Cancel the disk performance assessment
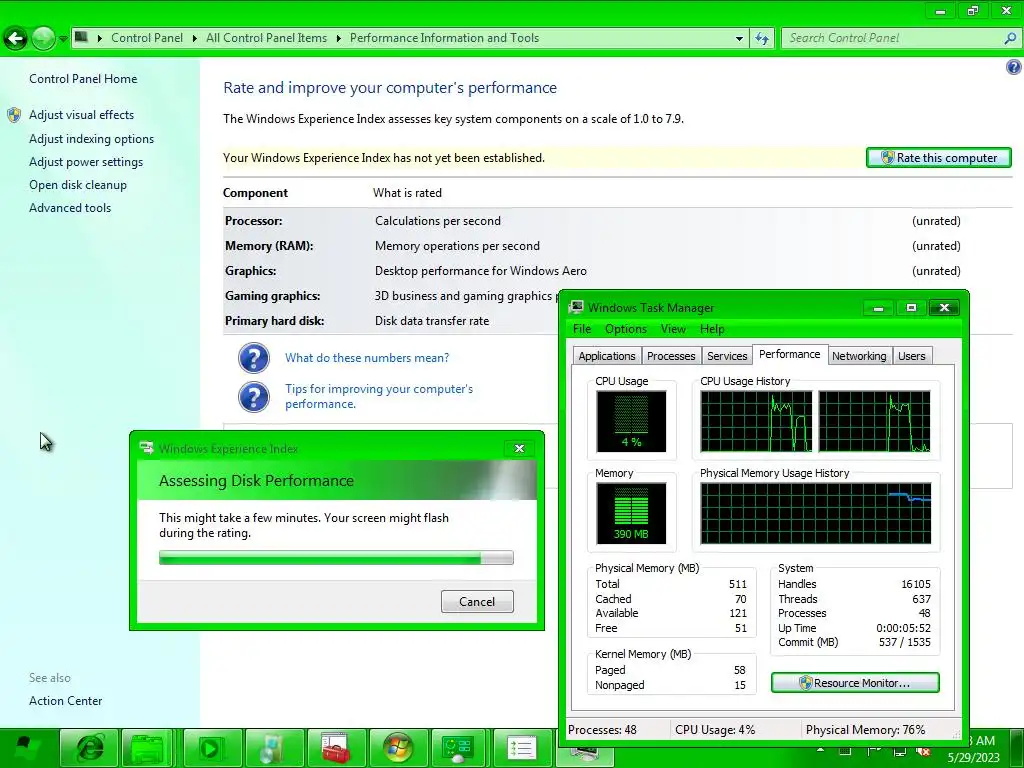Image resolution: width=1024 pixels, height=768 pixels. (477, 601)
